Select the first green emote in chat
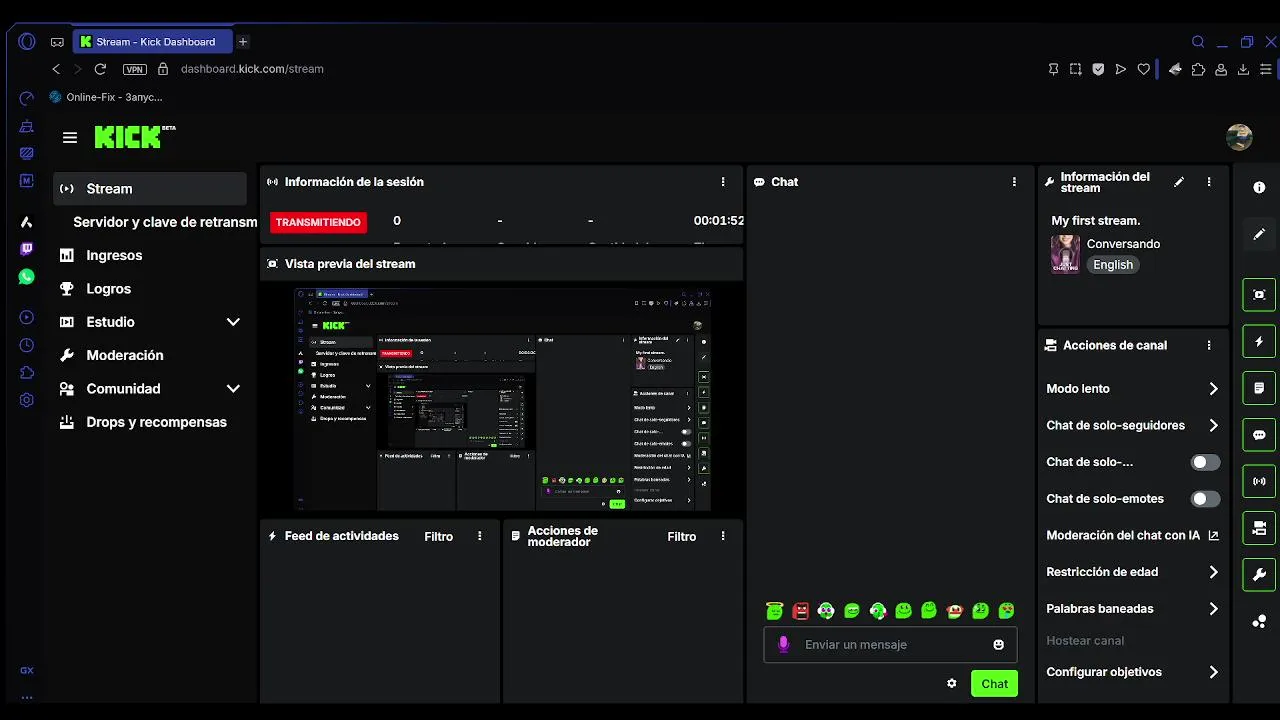1280x720 pixels. (774, 610)
